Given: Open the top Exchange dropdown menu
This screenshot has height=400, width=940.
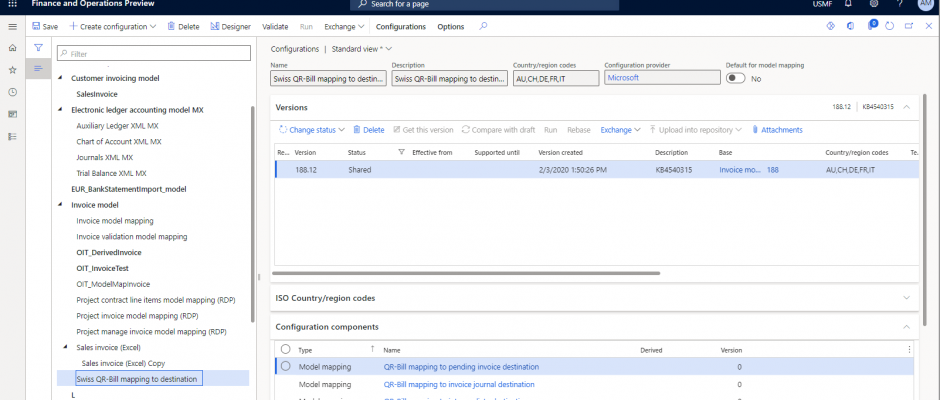Looking at the screenshot, I should pos(345,26).
